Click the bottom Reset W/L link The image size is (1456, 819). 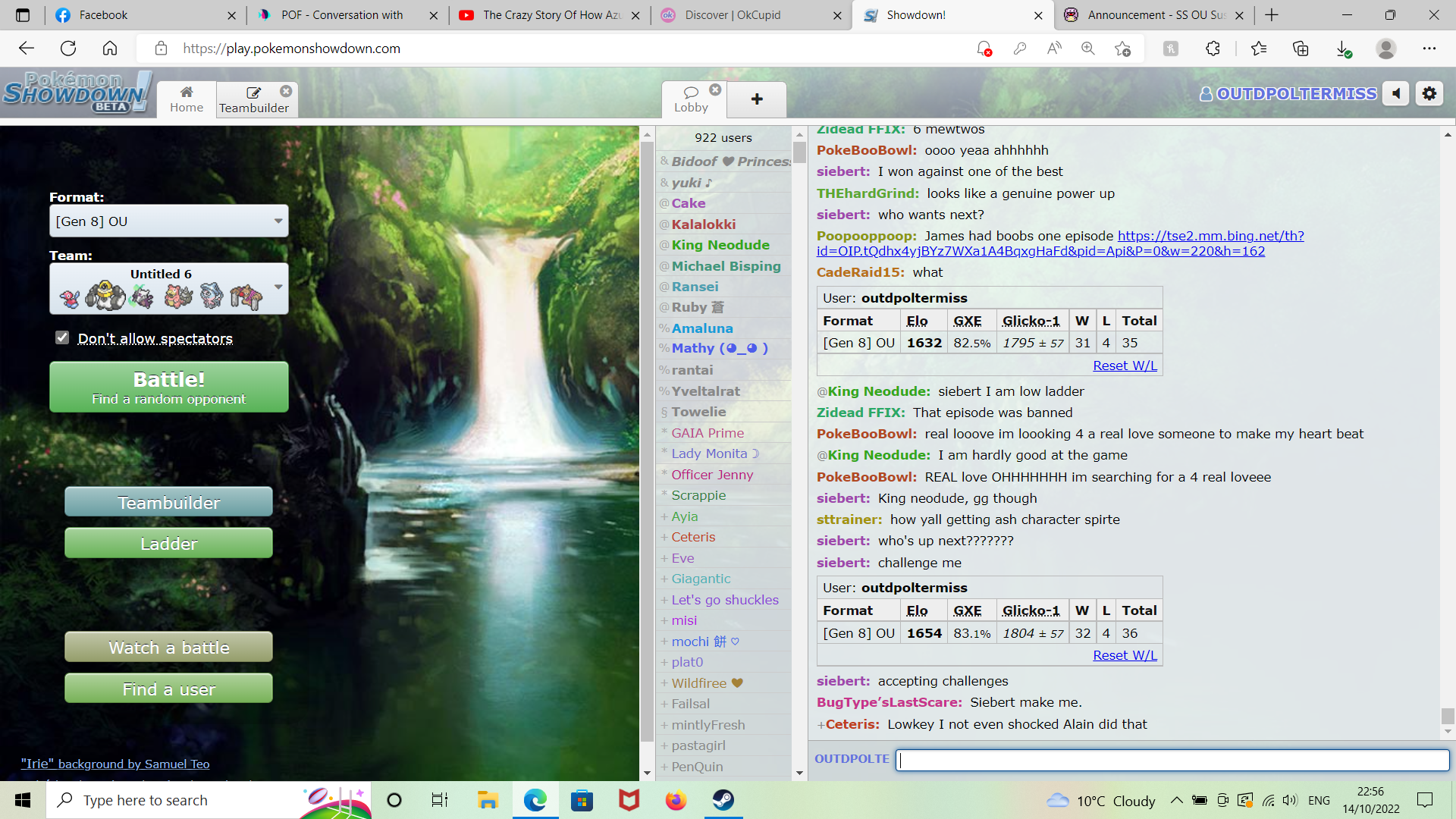(x=1125, y=655)
